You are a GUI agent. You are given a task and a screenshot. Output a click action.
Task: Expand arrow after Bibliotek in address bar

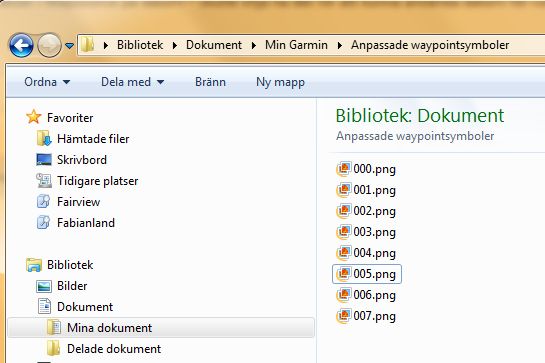tap(175, 45)
